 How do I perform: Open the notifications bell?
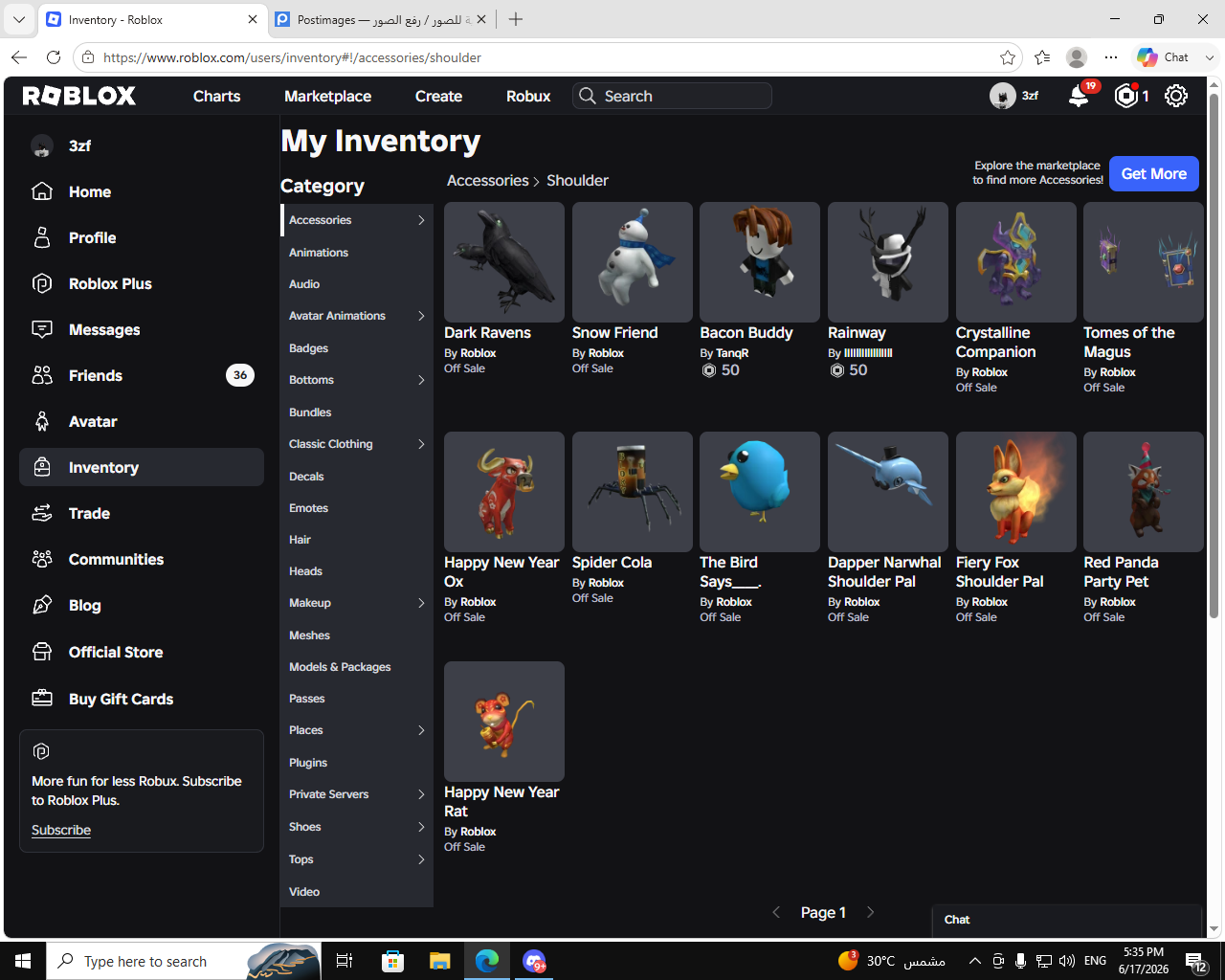(x=1079, y=96)
